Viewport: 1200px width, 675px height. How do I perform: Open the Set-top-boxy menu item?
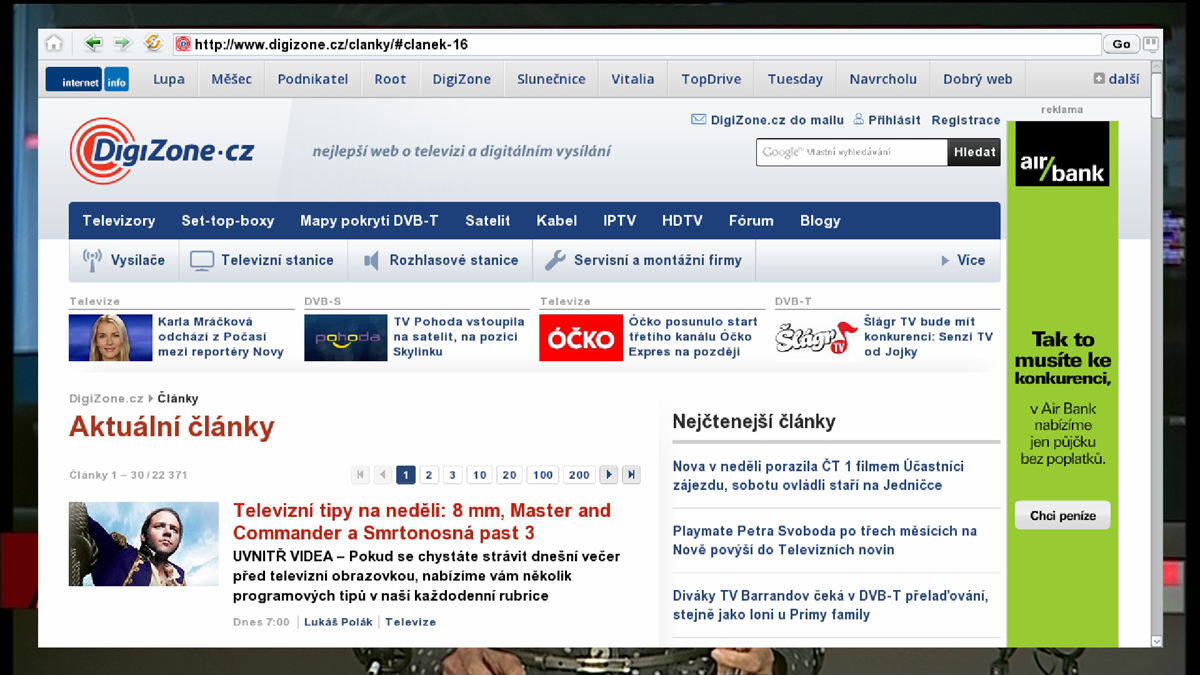point(228,221)
